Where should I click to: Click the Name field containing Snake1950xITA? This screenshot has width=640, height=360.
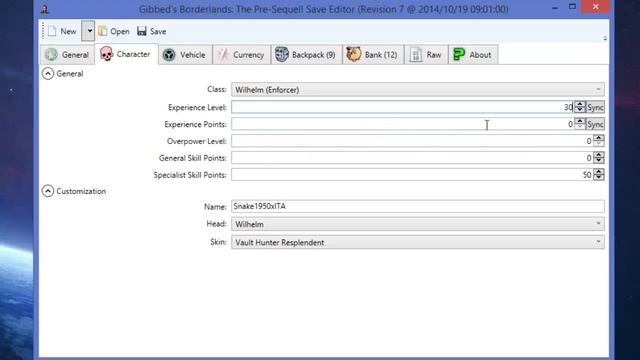tap(418, 206)
